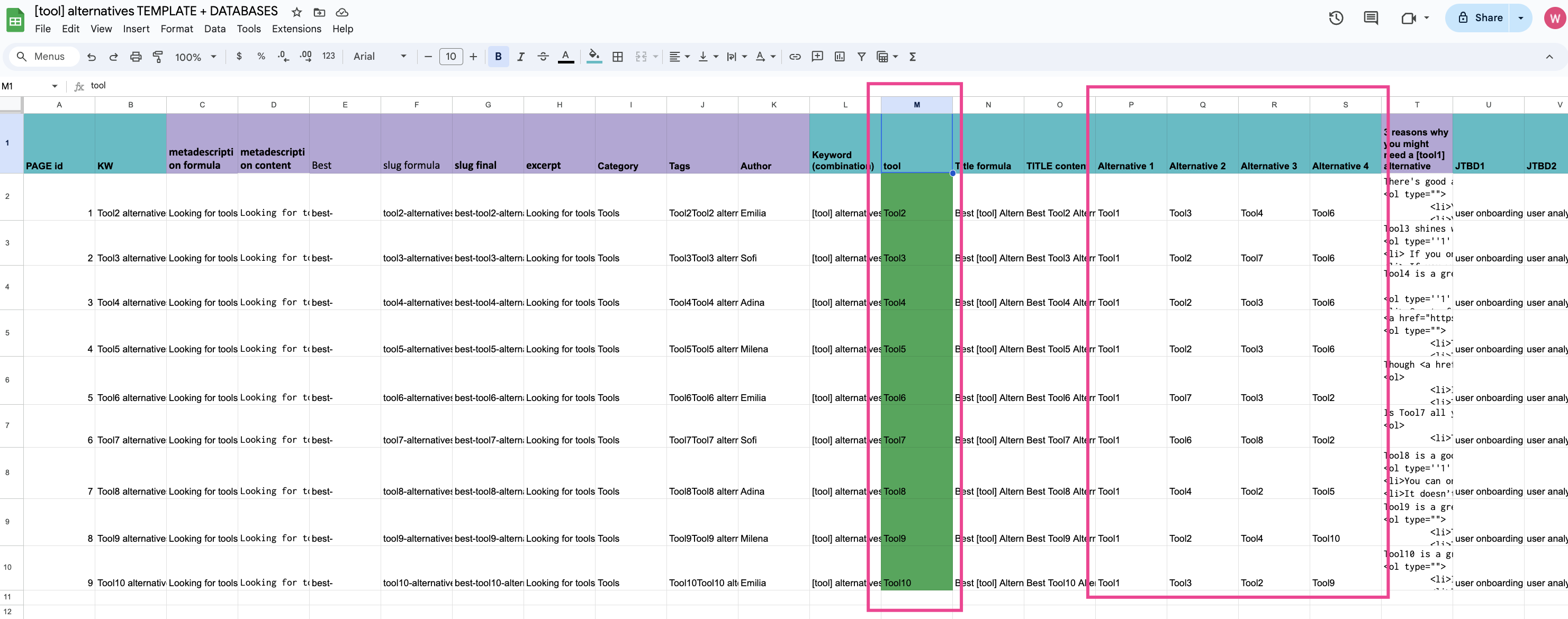The image size is (1568, 619).
Task: Open the zoom level dropdown
Action: (x=195, y=57)
